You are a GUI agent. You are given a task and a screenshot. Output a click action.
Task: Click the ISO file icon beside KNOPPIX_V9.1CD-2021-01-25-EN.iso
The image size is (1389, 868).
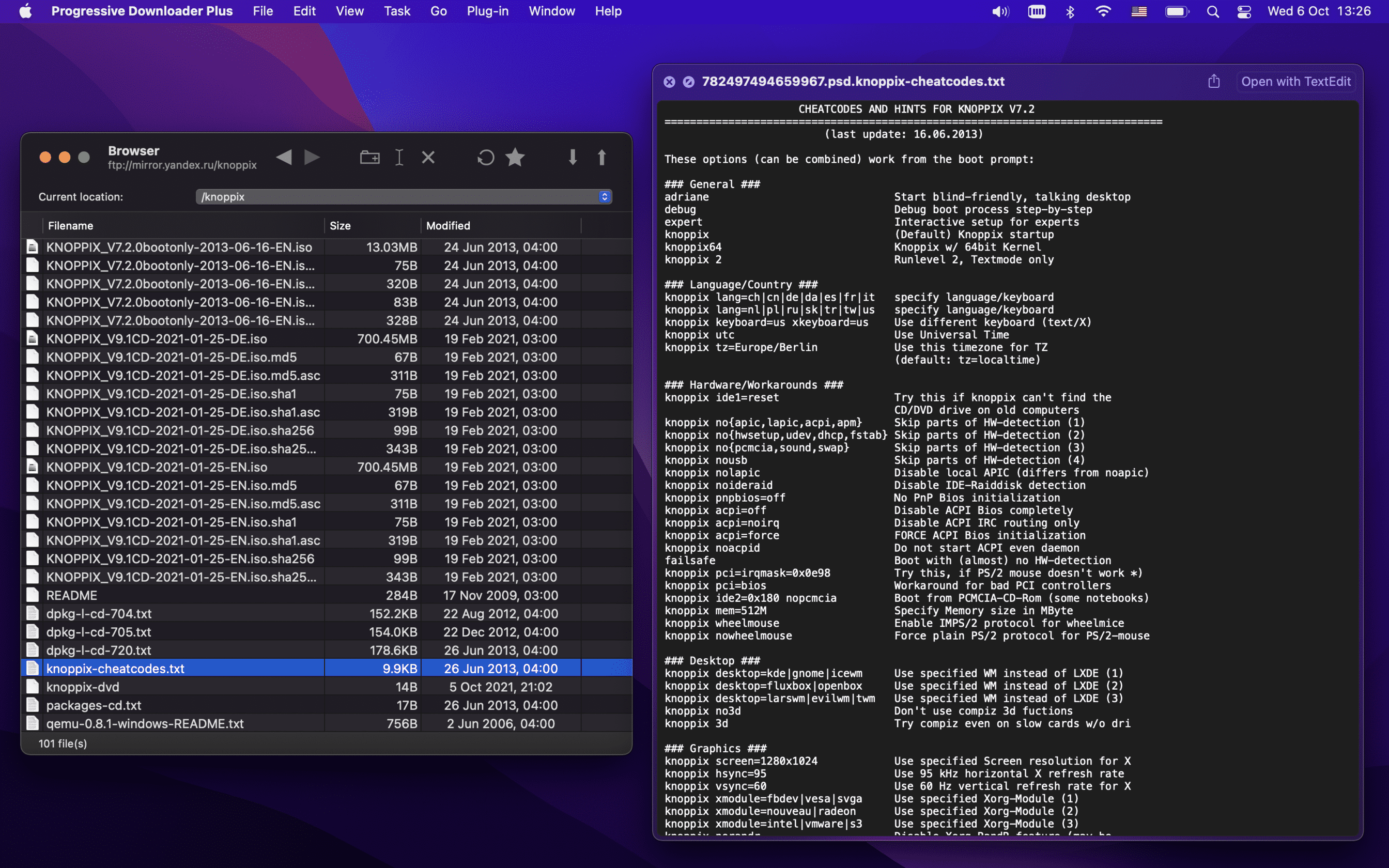click(33, 467)
